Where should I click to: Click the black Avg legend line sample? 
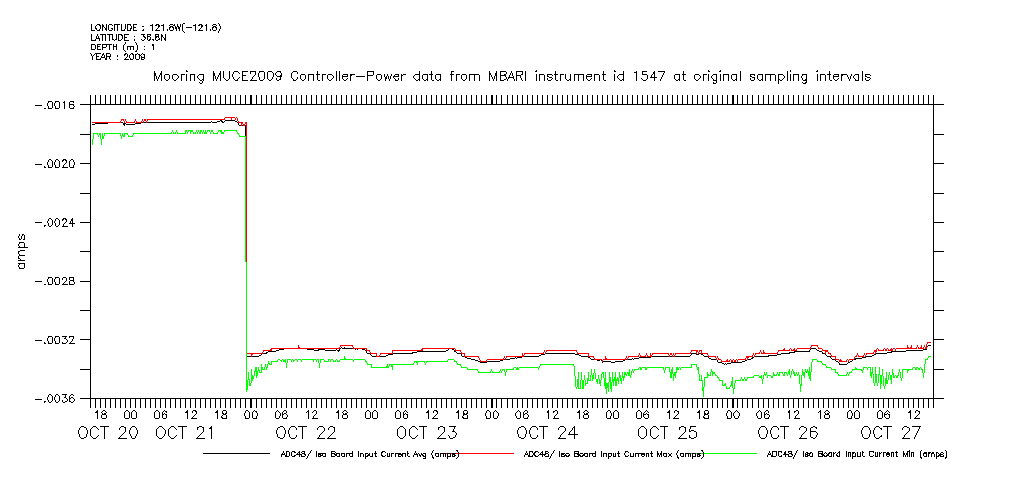(239, 454)
